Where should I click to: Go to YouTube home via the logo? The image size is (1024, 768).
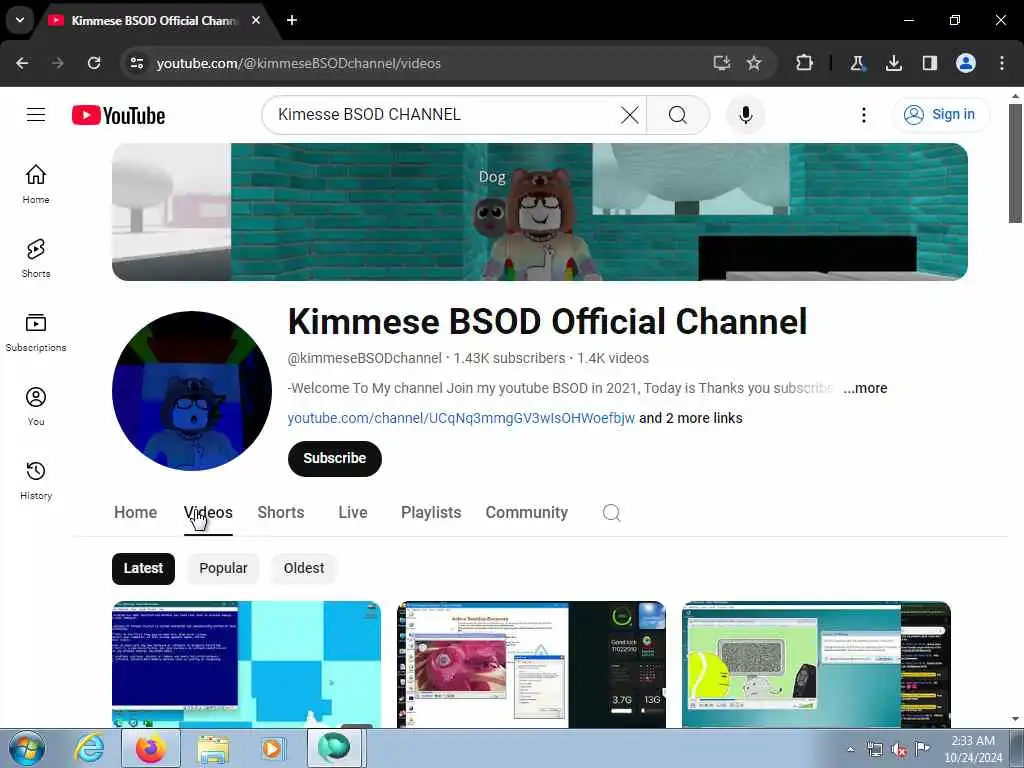click(118, 116)
